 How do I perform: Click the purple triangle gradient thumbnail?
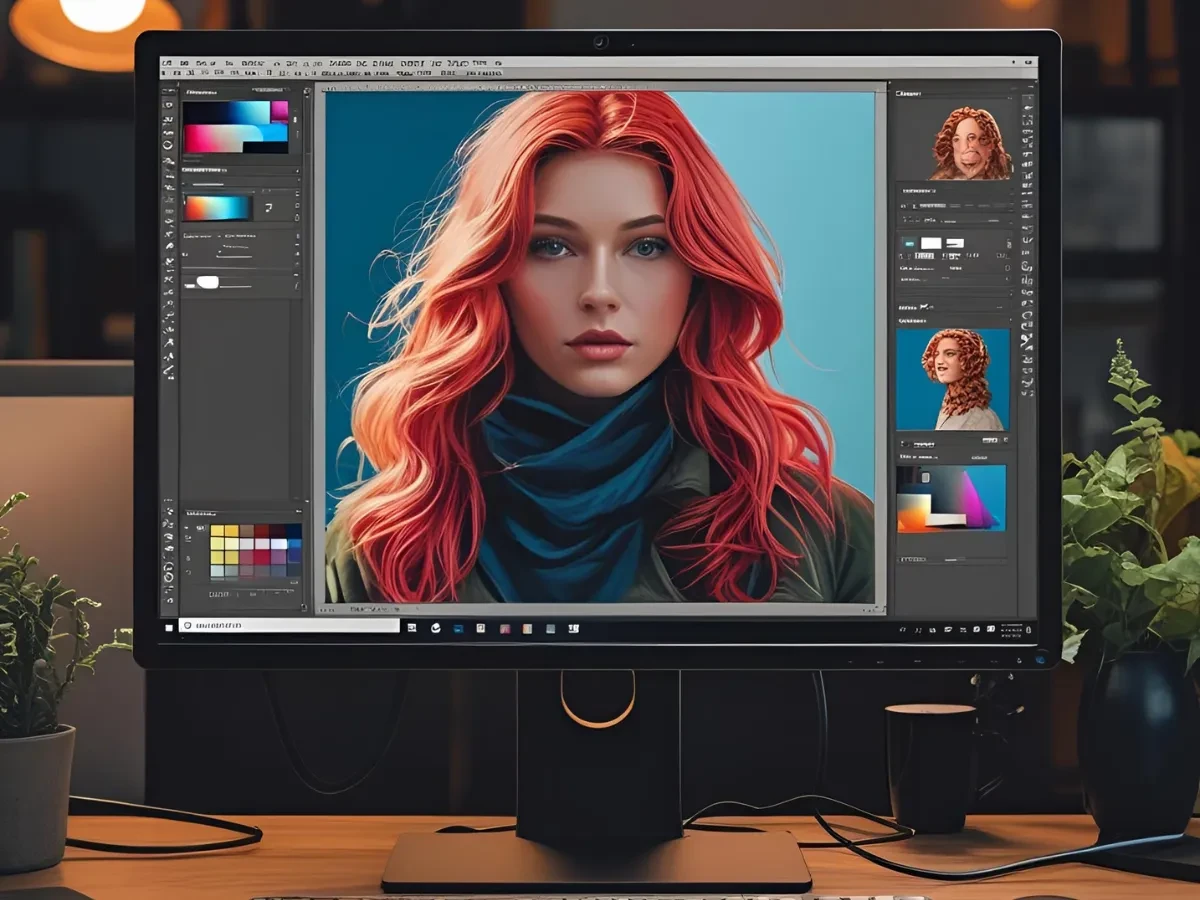[951, 498]
